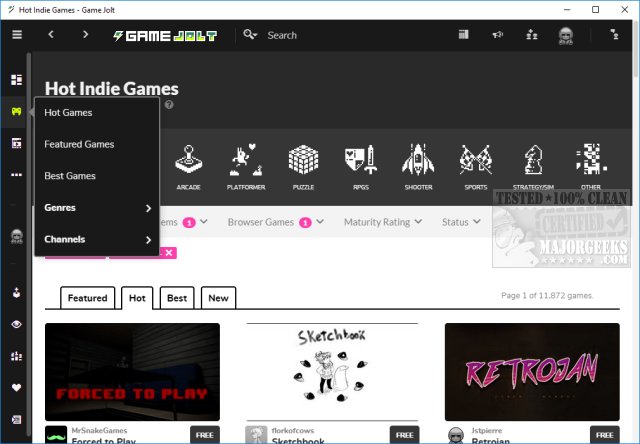Open the three-dots sidebar icon
Viewport: 640px width, 444px height.
16,175
